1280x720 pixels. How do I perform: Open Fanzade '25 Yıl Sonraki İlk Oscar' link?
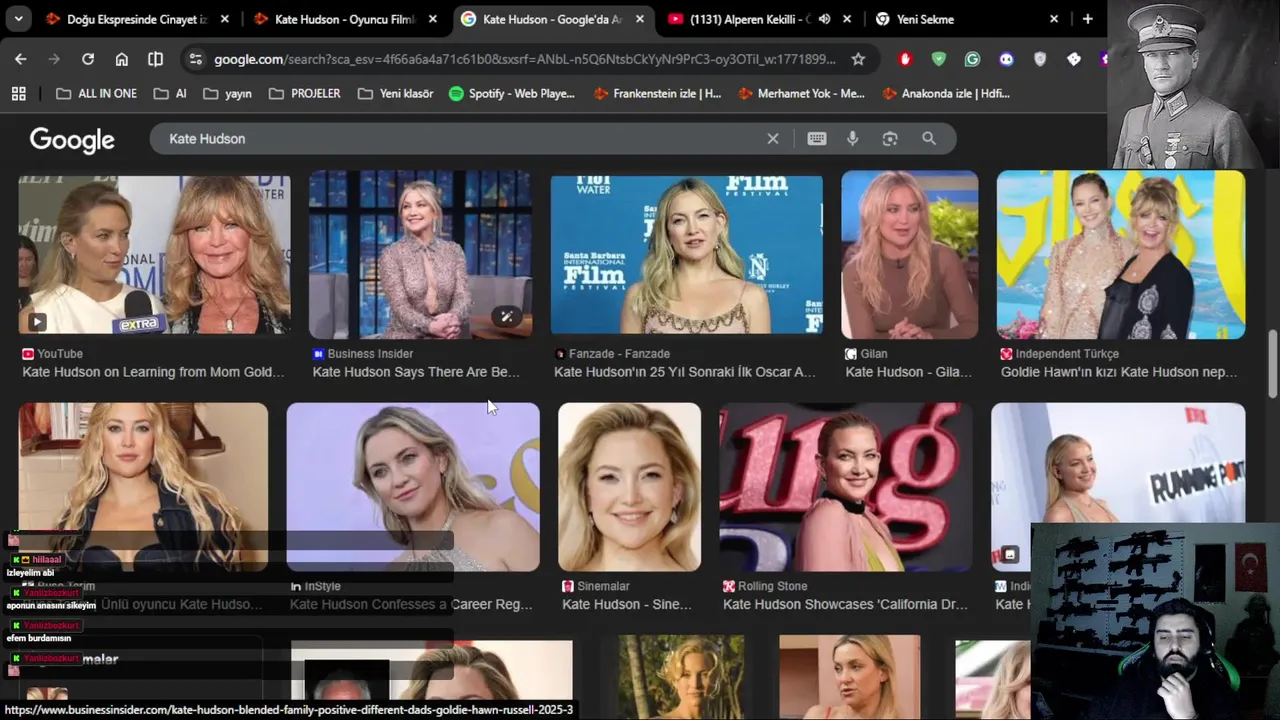click(x=685, y=372)
